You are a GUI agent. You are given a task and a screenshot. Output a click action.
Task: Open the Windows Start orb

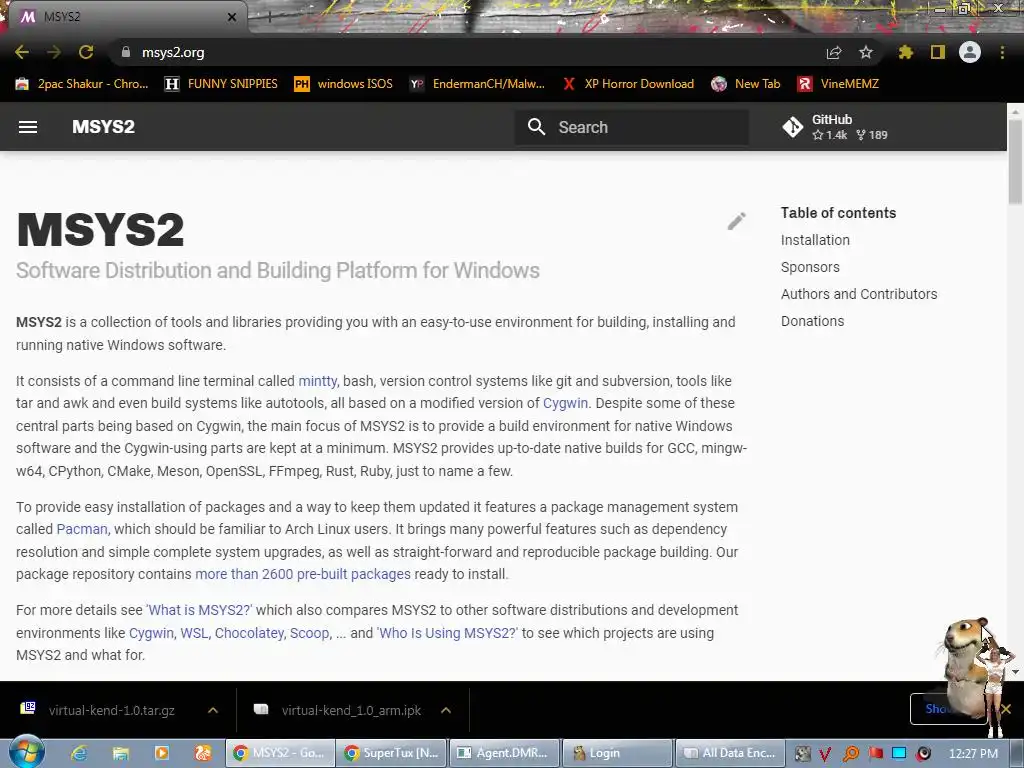point(25,752)
